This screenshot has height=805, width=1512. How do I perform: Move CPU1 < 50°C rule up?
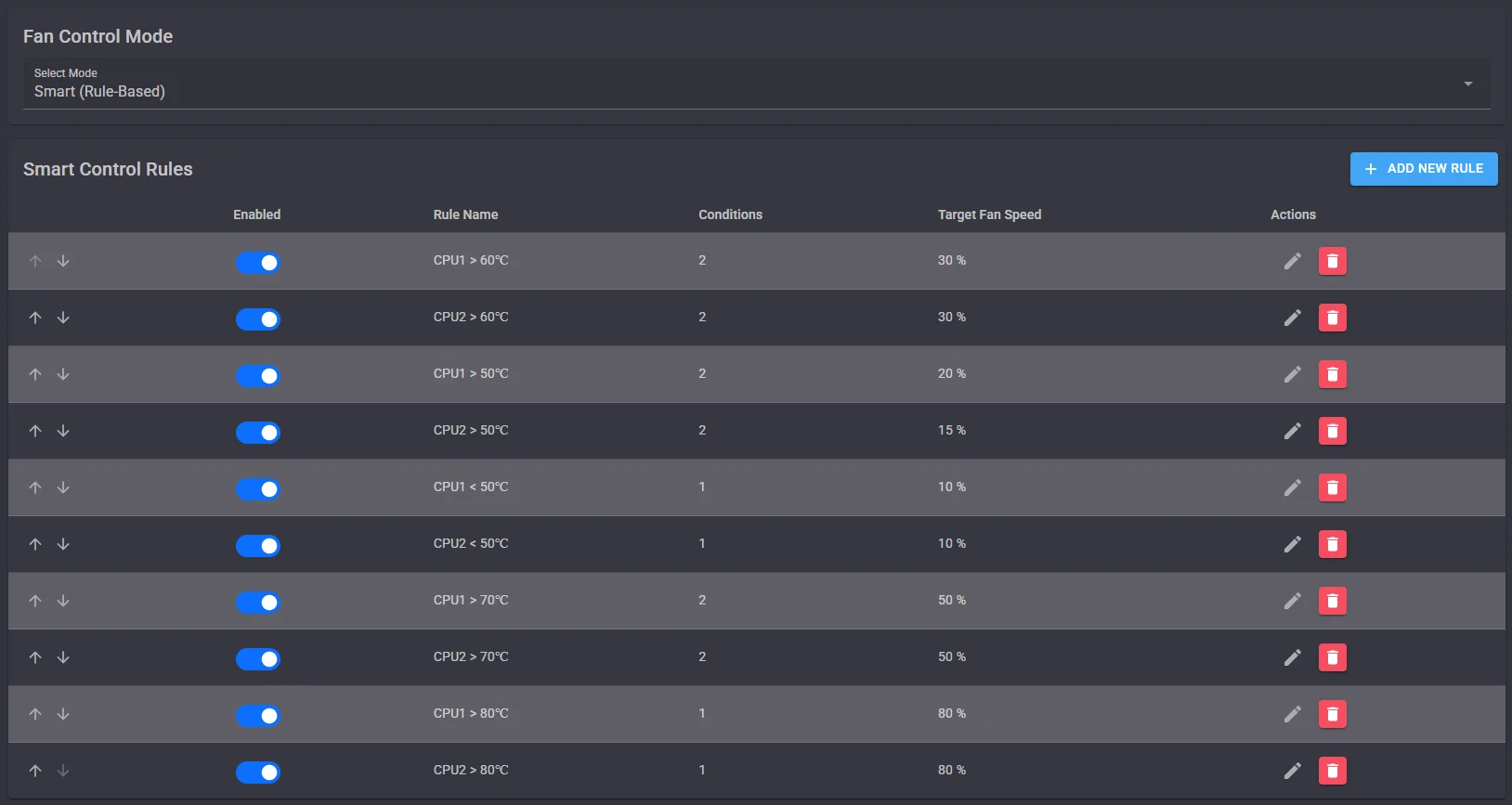coord(35,487)
